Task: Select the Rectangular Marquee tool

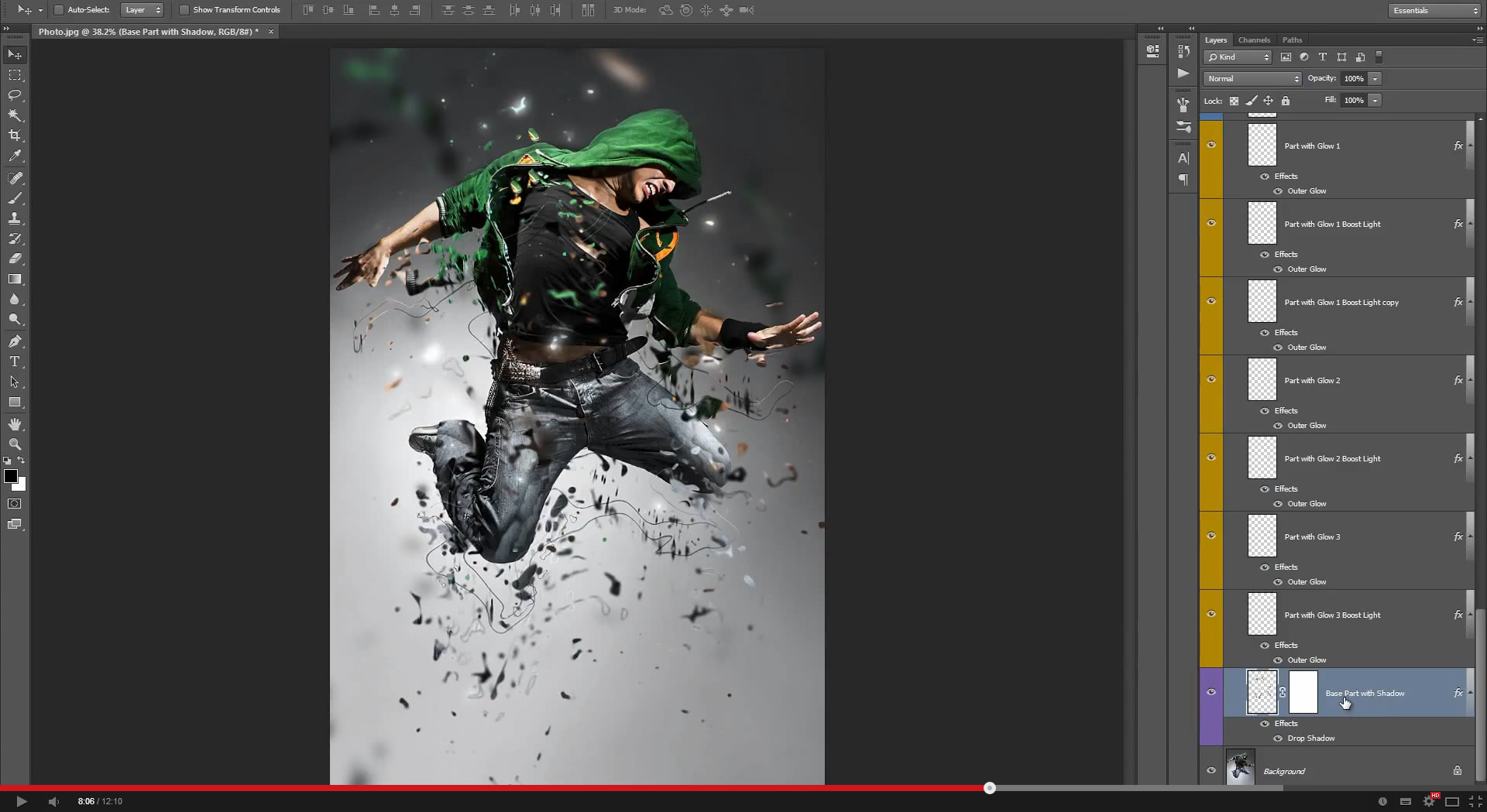Action: tap(15, 75)
